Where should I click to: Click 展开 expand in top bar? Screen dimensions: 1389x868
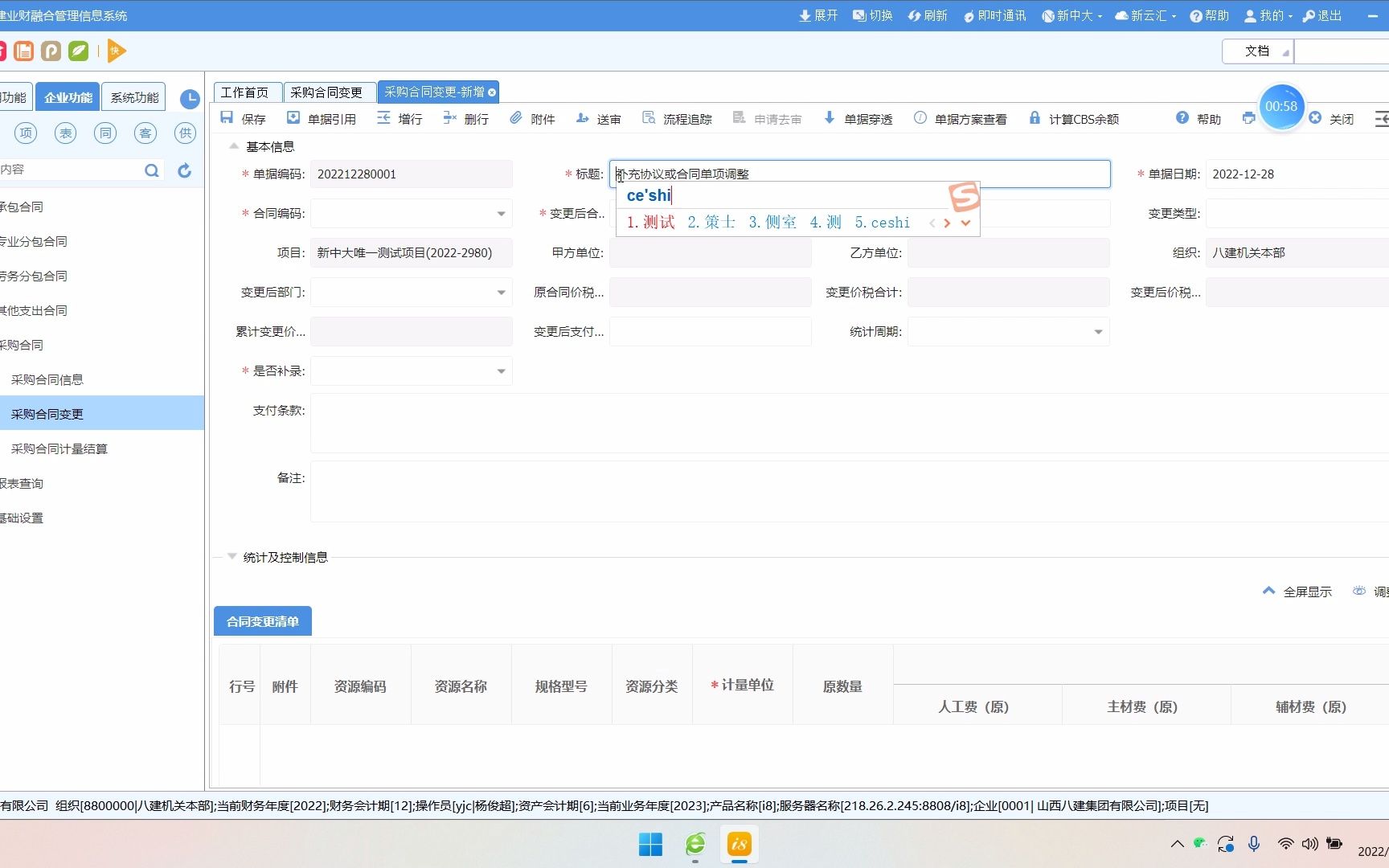(x=818, y=15)
